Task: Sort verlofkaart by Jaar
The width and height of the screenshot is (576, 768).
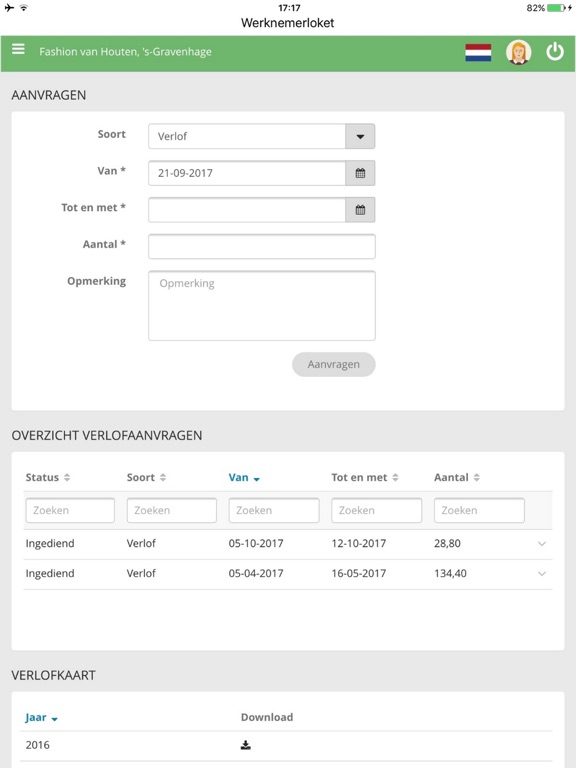Action: pos(42,718)
